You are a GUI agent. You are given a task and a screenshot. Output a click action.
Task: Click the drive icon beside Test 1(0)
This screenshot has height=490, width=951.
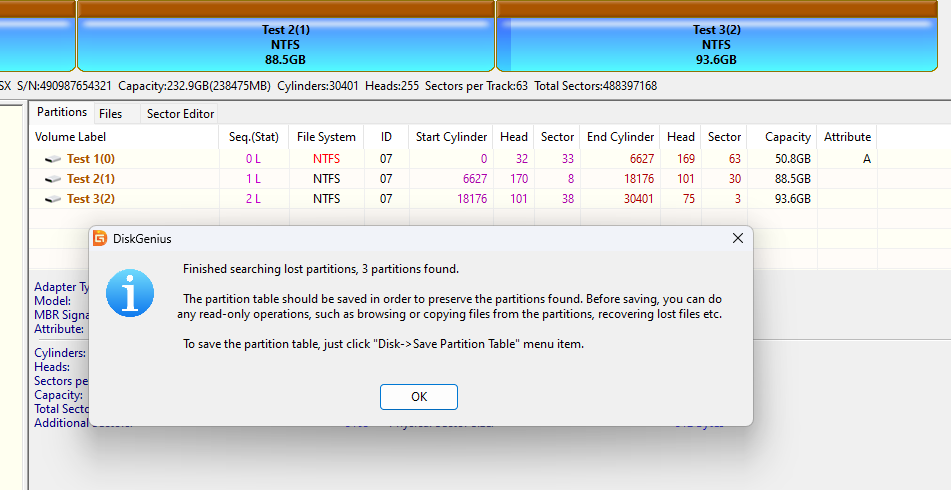[x=53, y=159]
